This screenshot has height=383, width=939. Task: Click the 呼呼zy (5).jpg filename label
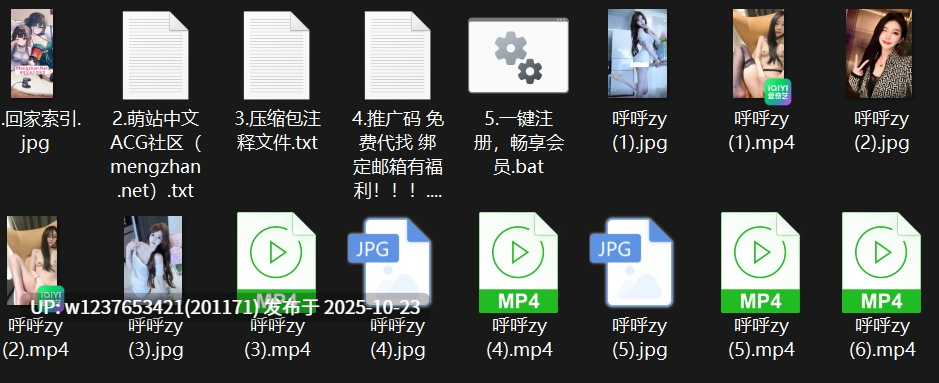[640, 338]
